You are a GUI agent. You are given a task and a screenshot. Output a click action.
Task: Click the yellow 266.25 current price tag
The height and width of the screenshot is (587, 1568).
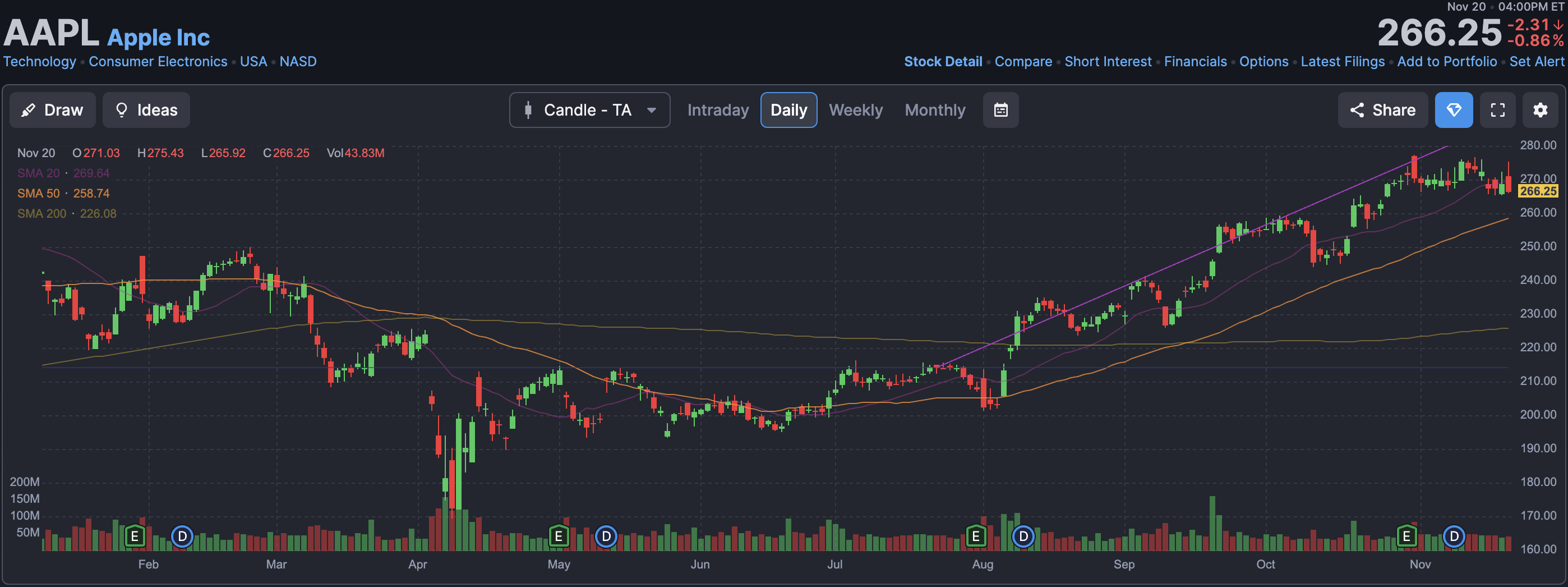click(1538, 191)
